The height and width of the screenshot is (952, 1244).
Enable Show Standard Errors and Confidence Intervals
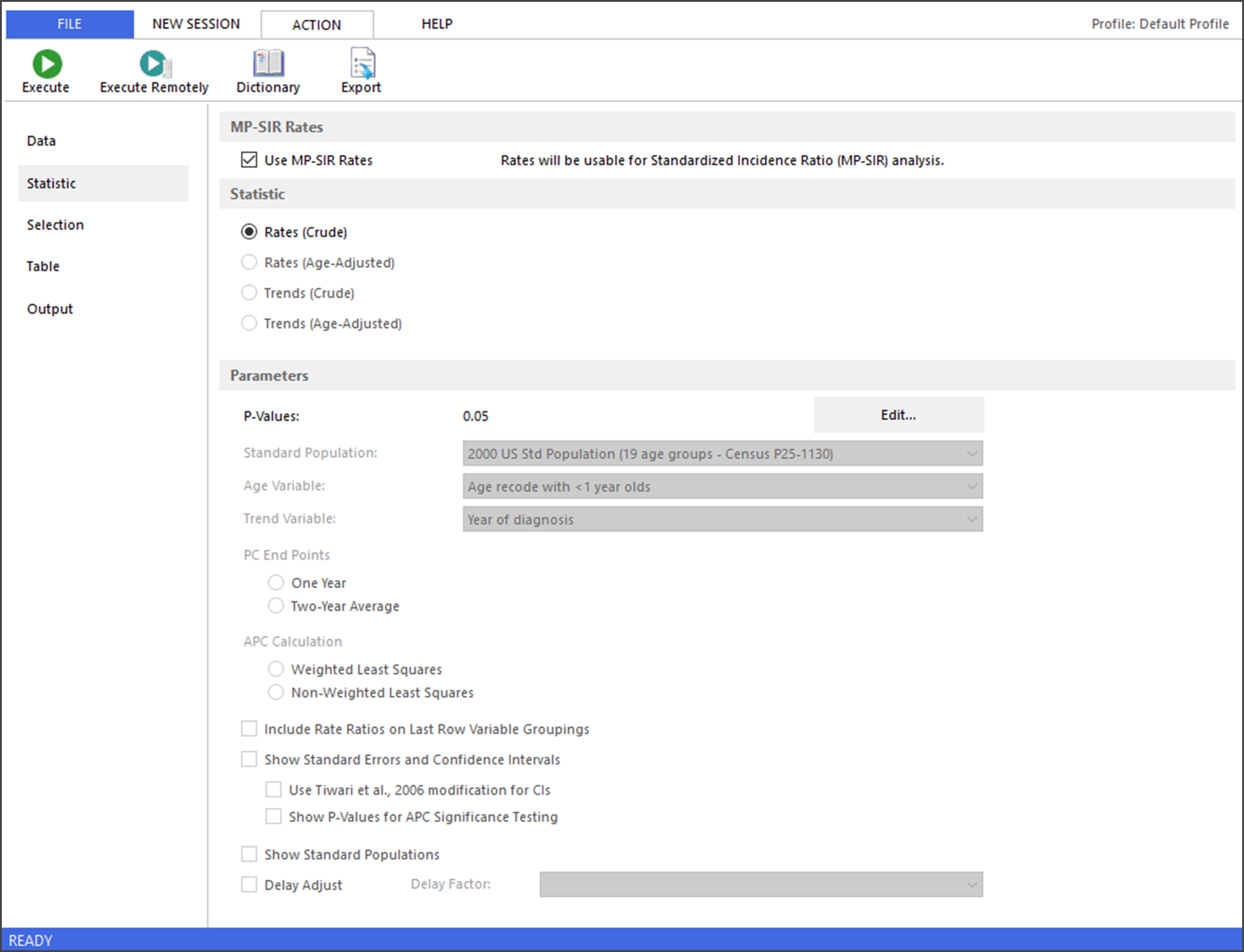[249, 760]
